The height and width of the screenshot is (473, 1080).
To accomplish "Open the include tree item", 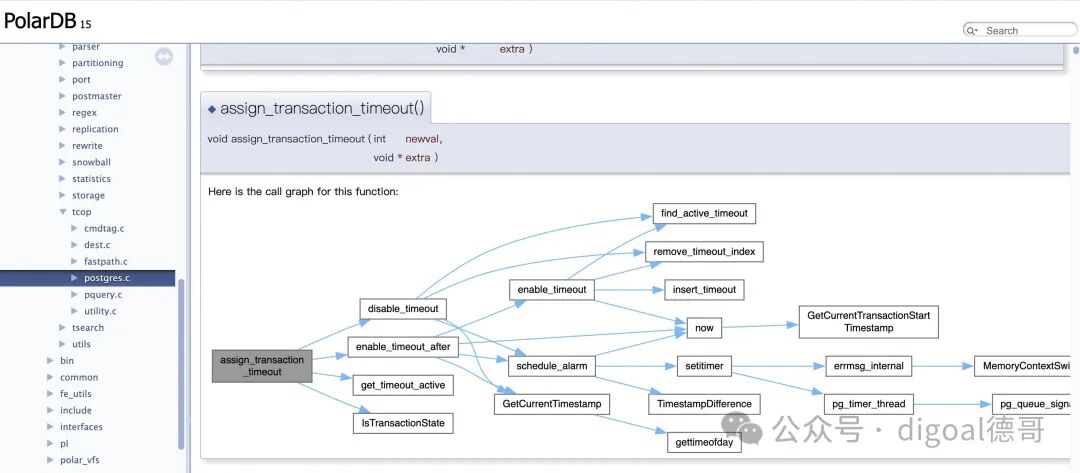I will [x=76, y=410].
